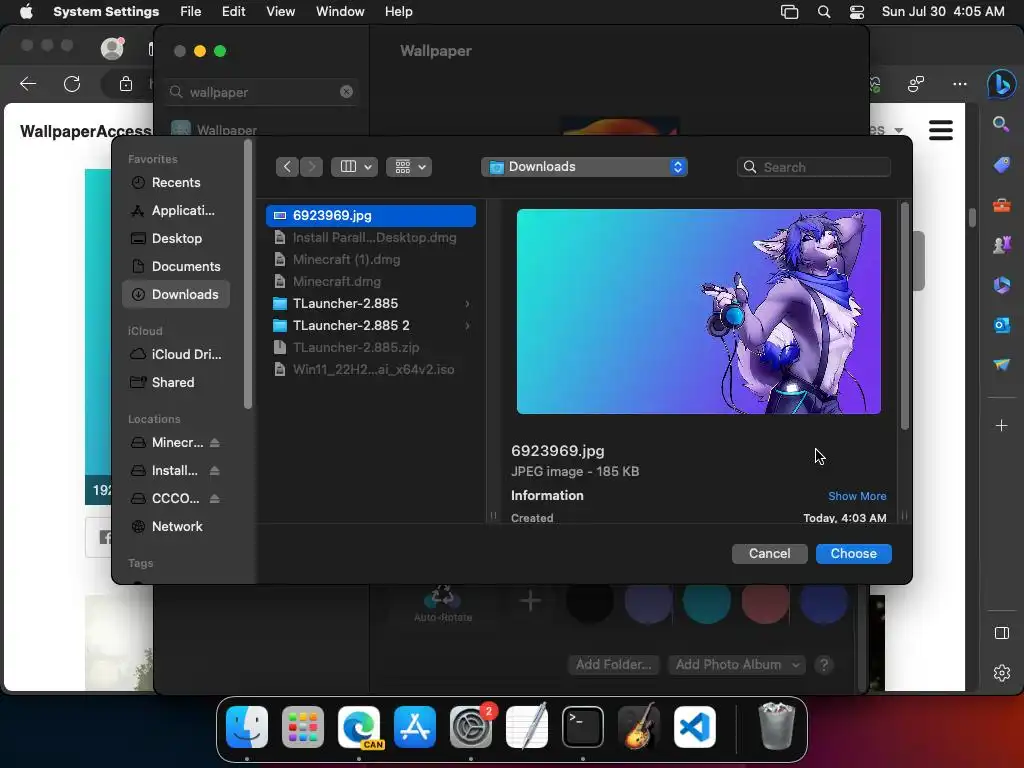The width and height of the screenshot is (1024, 768).
Task: Open Edge sidebar search icon
Action: pyautogui.click(x=1001, y=124)
